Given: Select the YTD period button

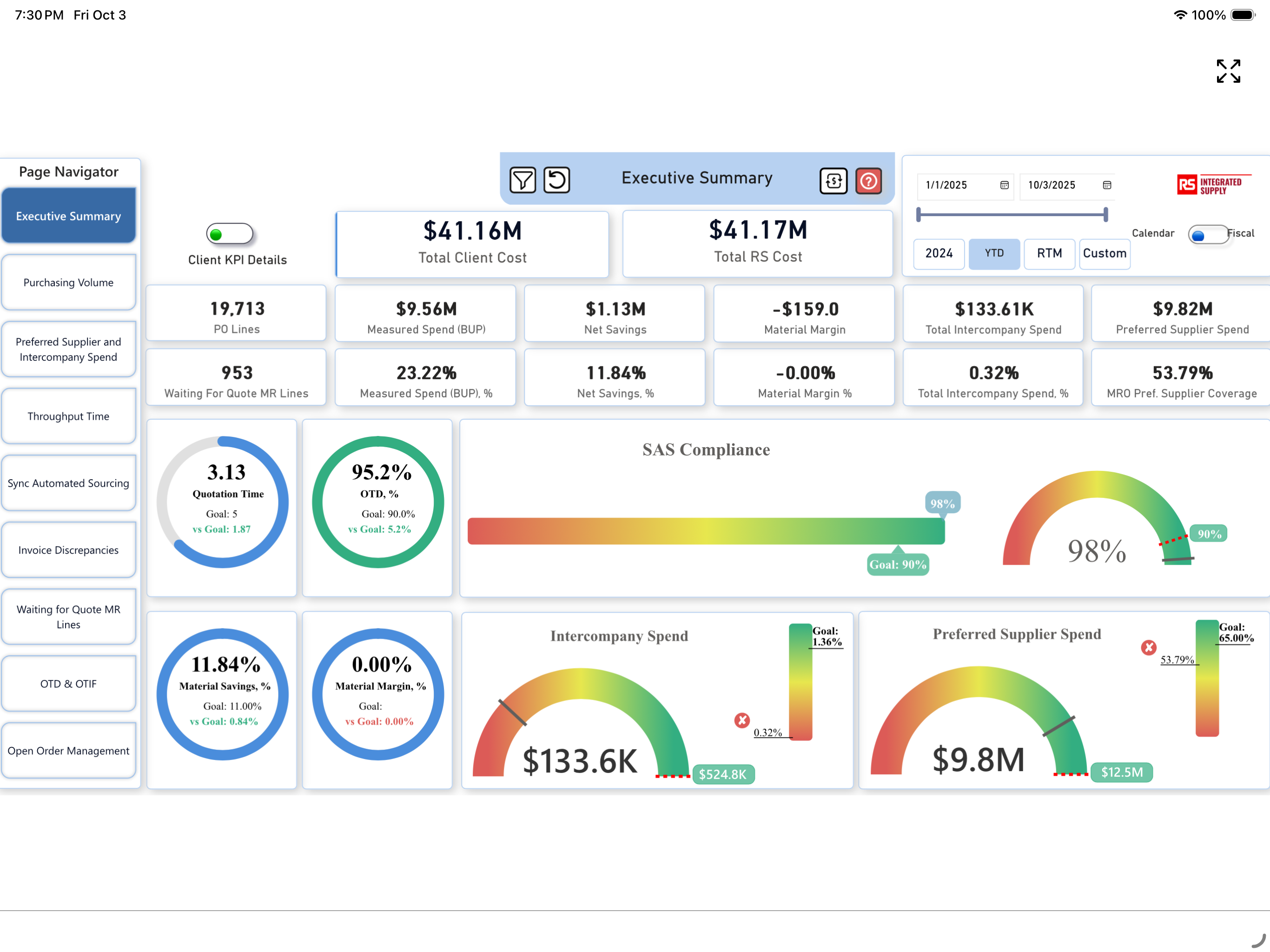Looking at the screenshot, I should pyautogui.click(x=994, y=253).
